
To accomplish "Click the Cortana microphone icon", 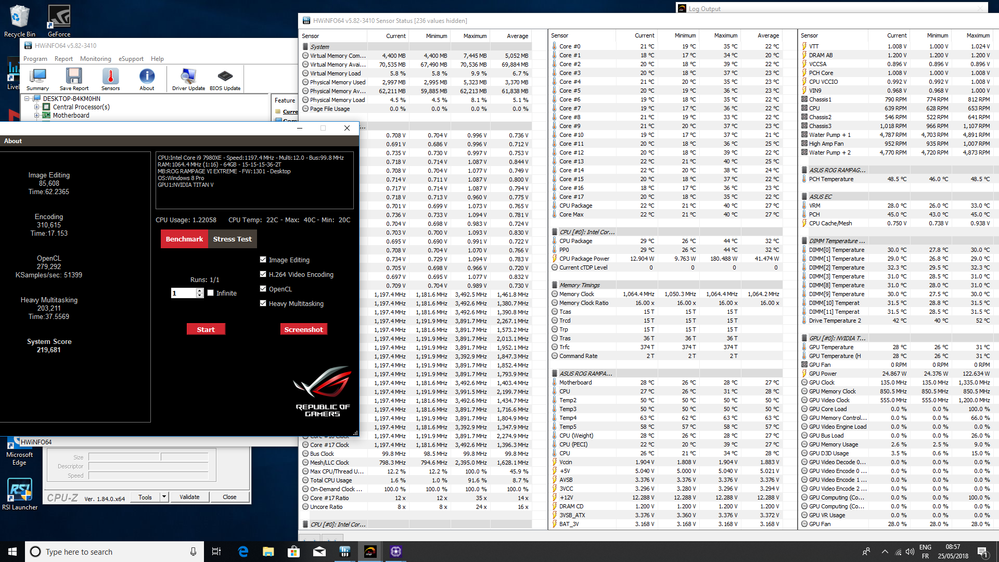I will [x=193, y=552].
